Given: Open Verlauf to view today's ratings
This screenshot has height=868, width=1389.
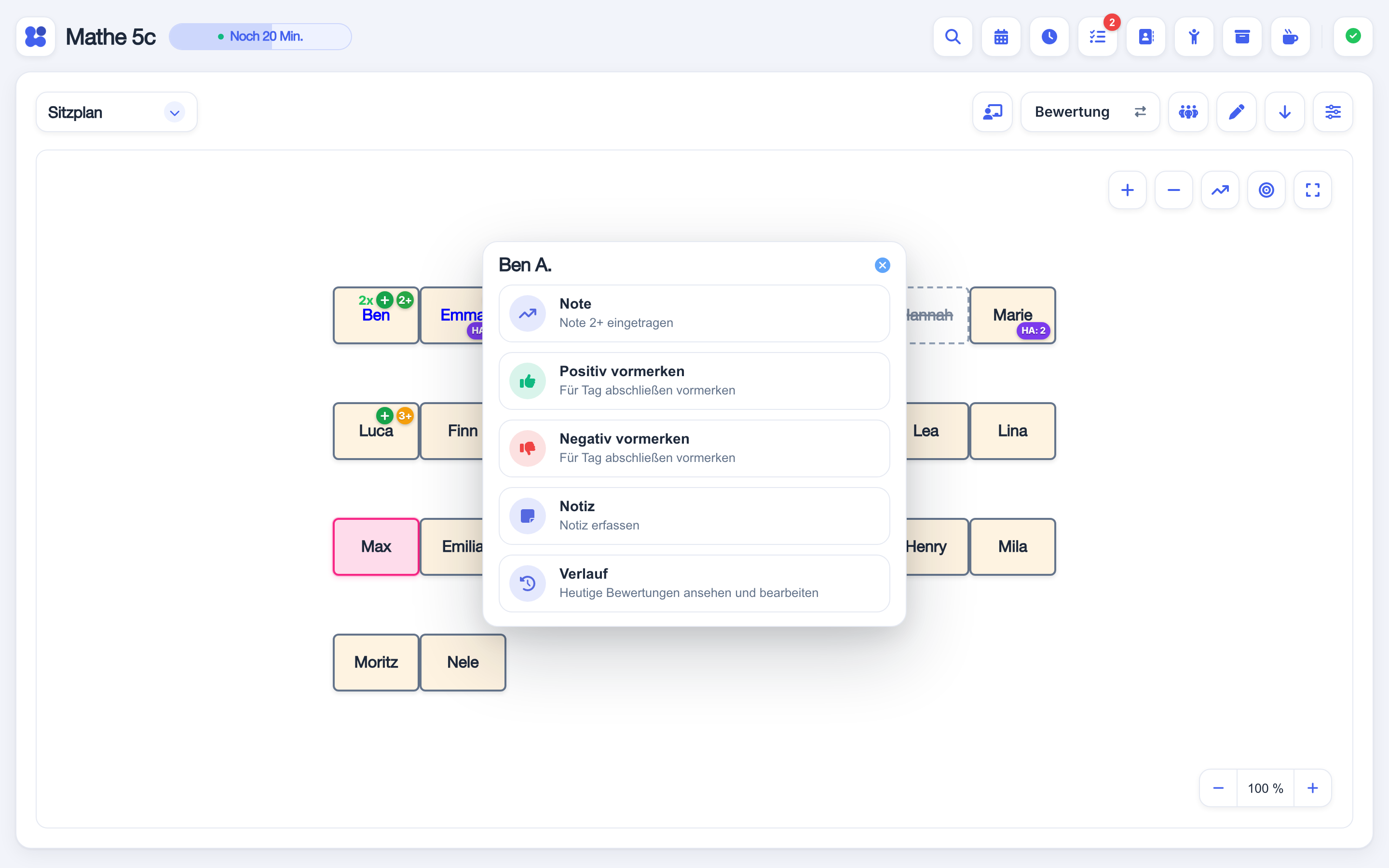Looking at the screenshot, I should point(694,583).
